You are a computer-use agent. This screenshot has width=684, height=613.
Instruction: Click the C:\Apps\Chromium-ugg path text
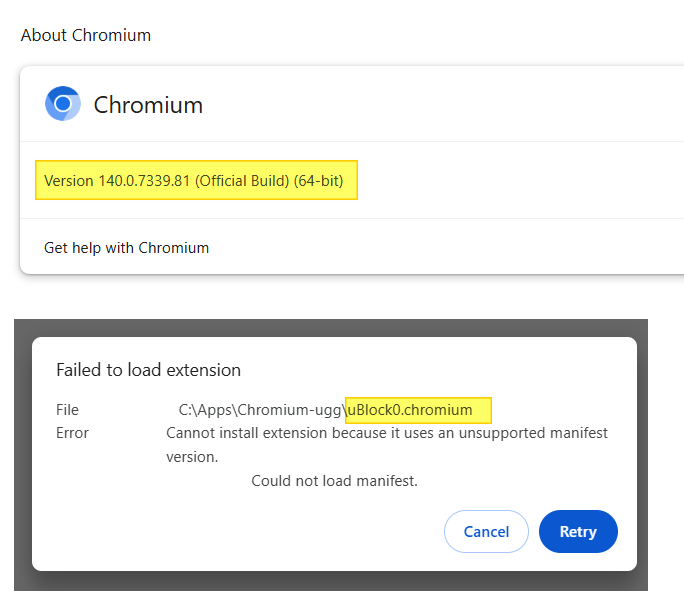click(262, 410)
